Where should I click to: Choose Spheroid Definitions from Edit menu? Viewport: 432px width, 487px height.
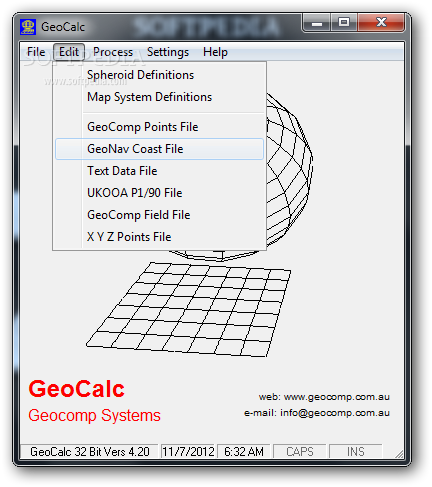coord(159,75)
